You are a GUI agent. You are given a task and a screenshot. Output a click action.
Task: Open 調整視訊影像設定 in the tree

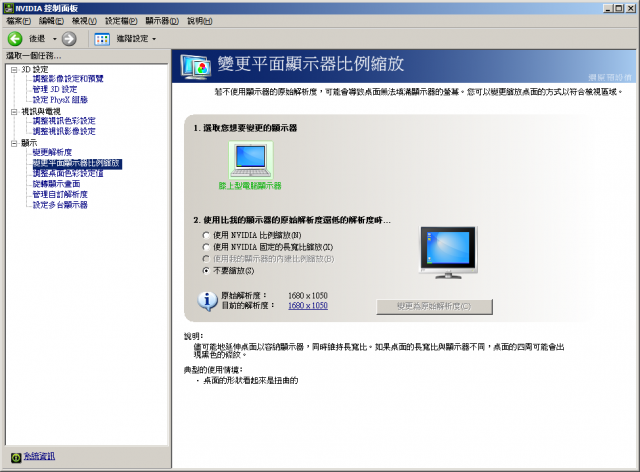(64, 131)
